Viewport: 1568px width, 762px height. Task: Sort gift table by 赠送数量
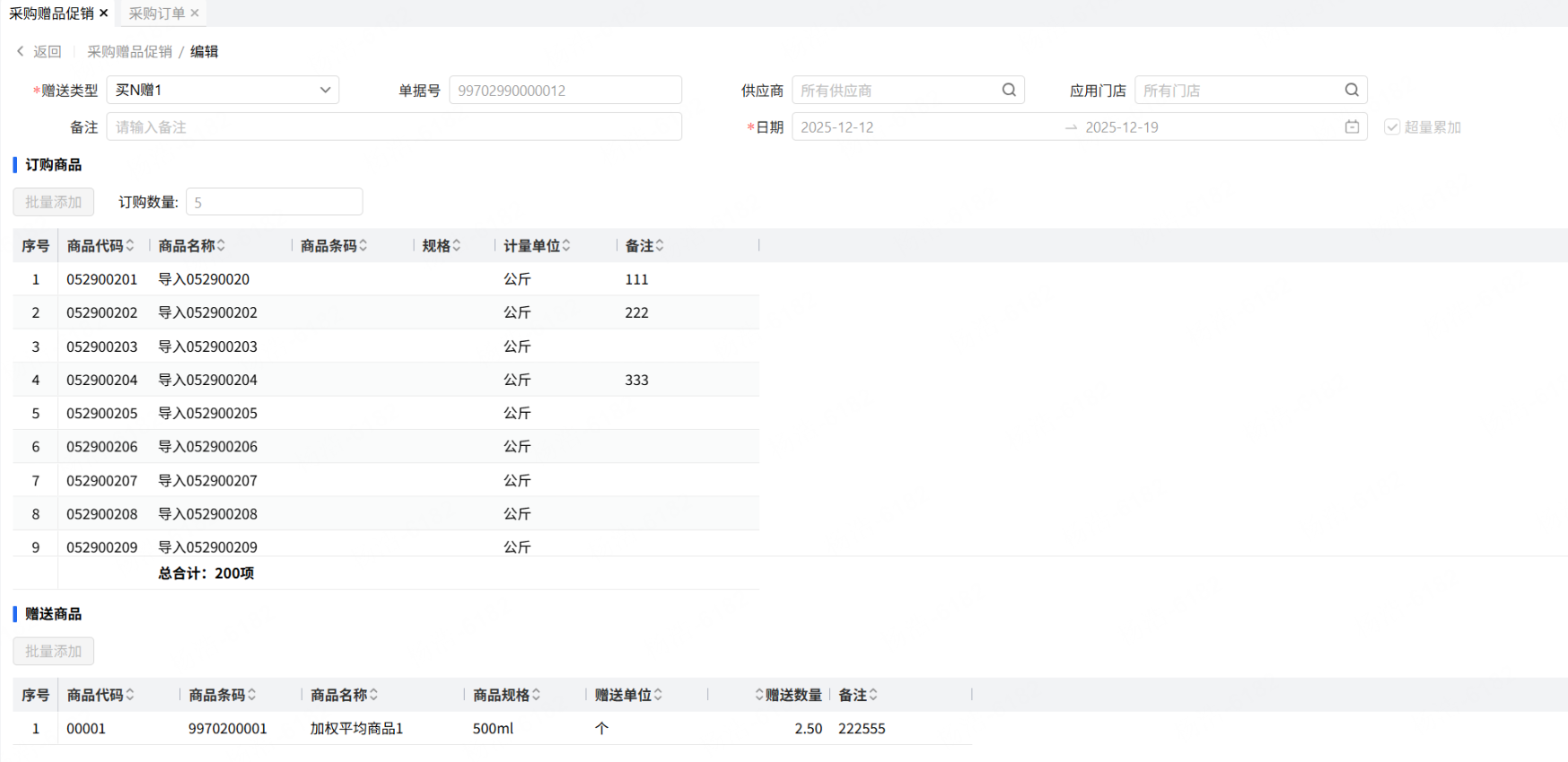click(759, 696)
